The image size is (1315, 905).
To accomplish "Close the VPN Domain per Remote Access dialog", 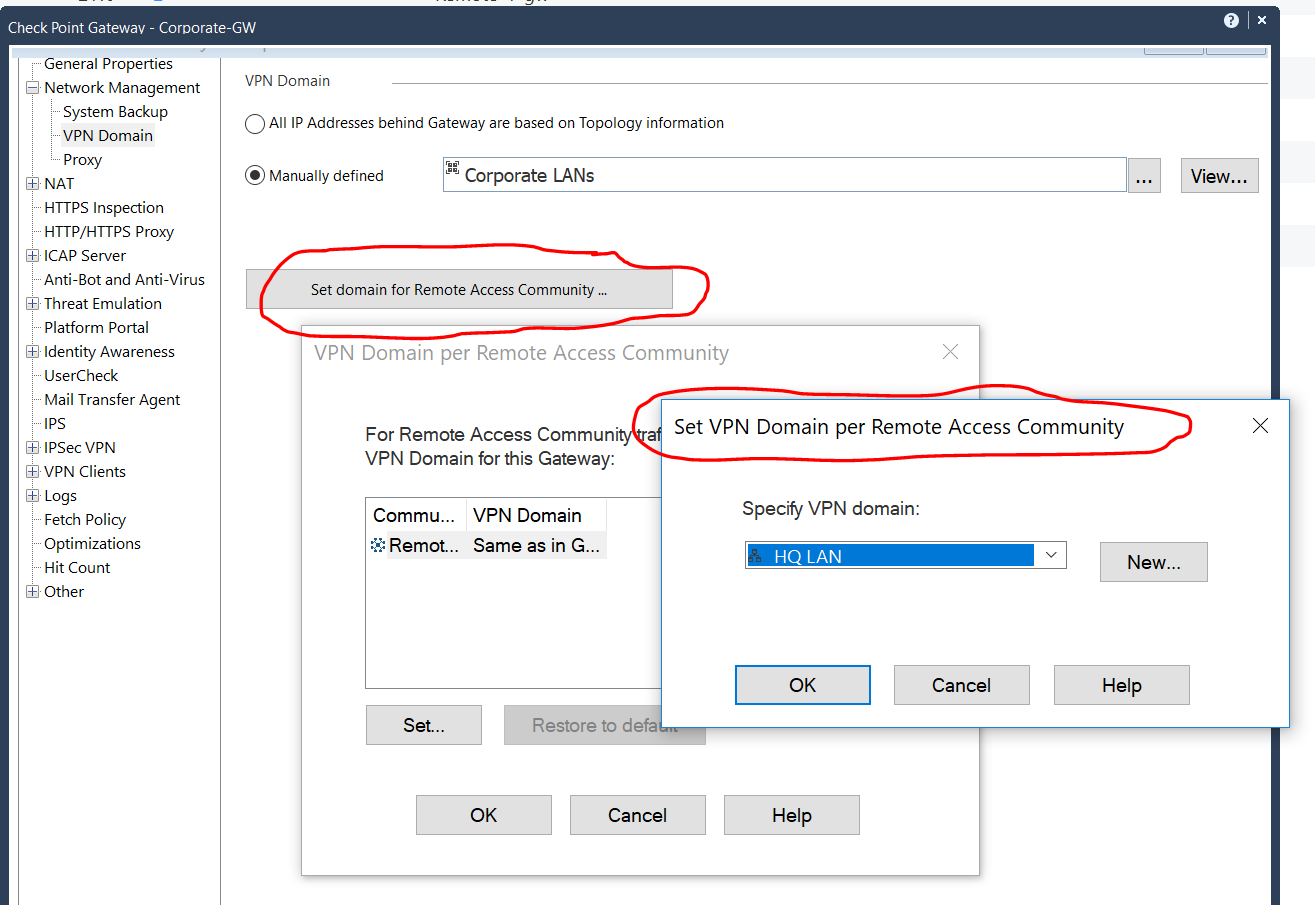I will tap(950, 352).
